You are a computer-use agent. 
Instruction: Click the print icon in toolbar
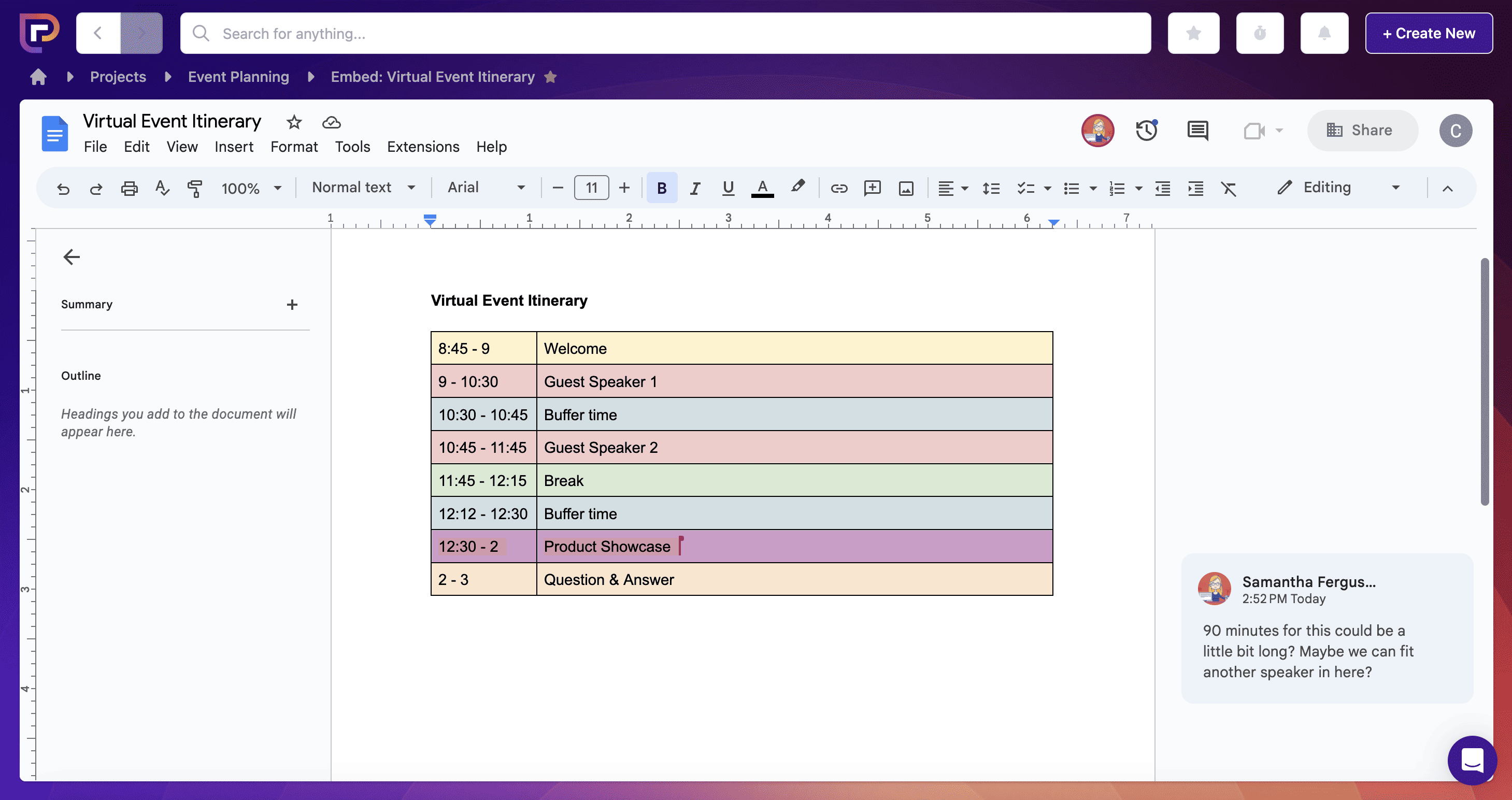tap(129, 188)
